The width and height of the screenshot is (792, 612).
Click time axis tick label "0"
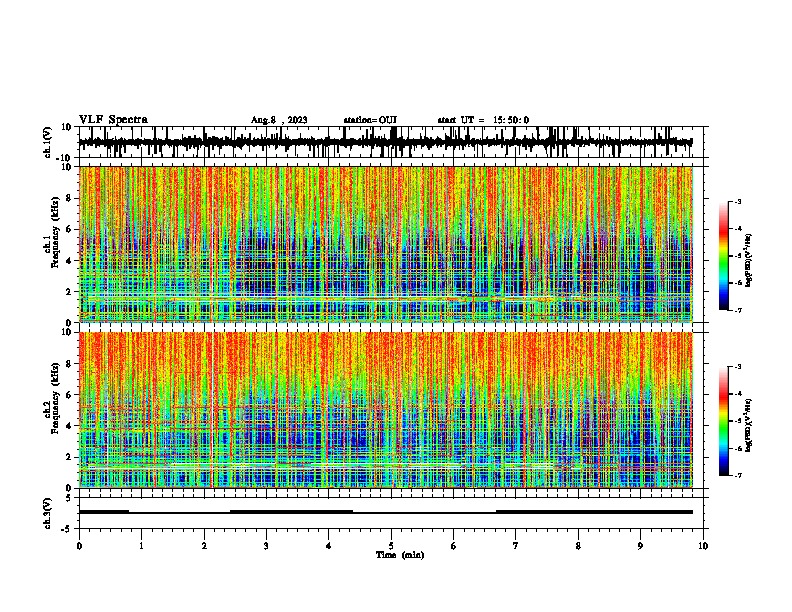pos(79,546)
